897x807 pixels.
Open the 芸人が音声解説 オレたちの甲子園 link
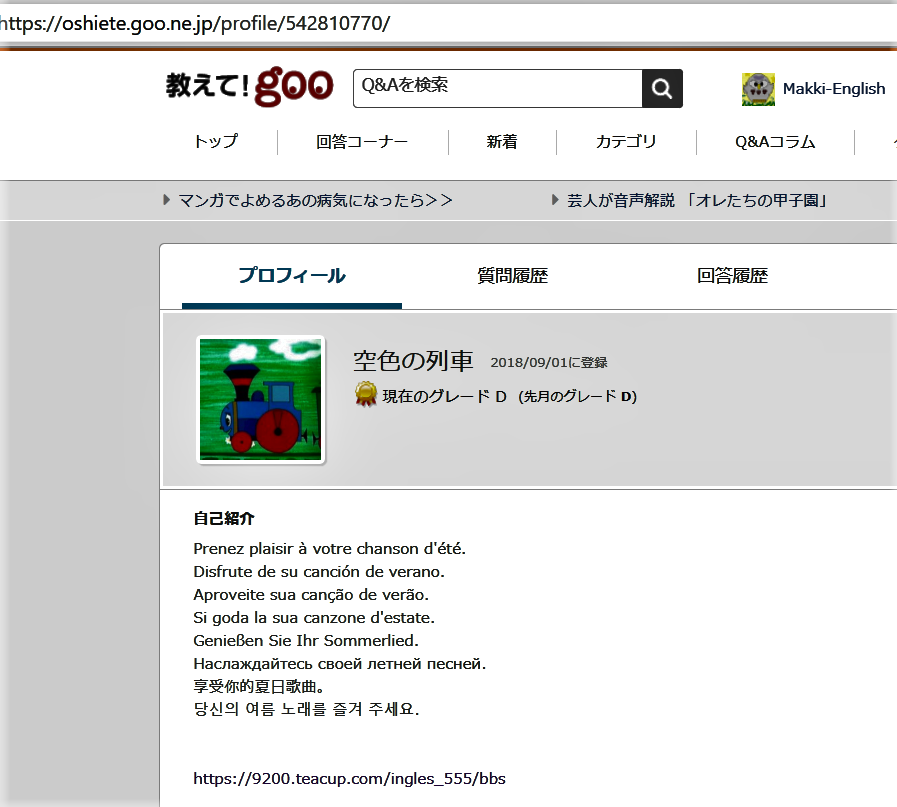point(697,201)
